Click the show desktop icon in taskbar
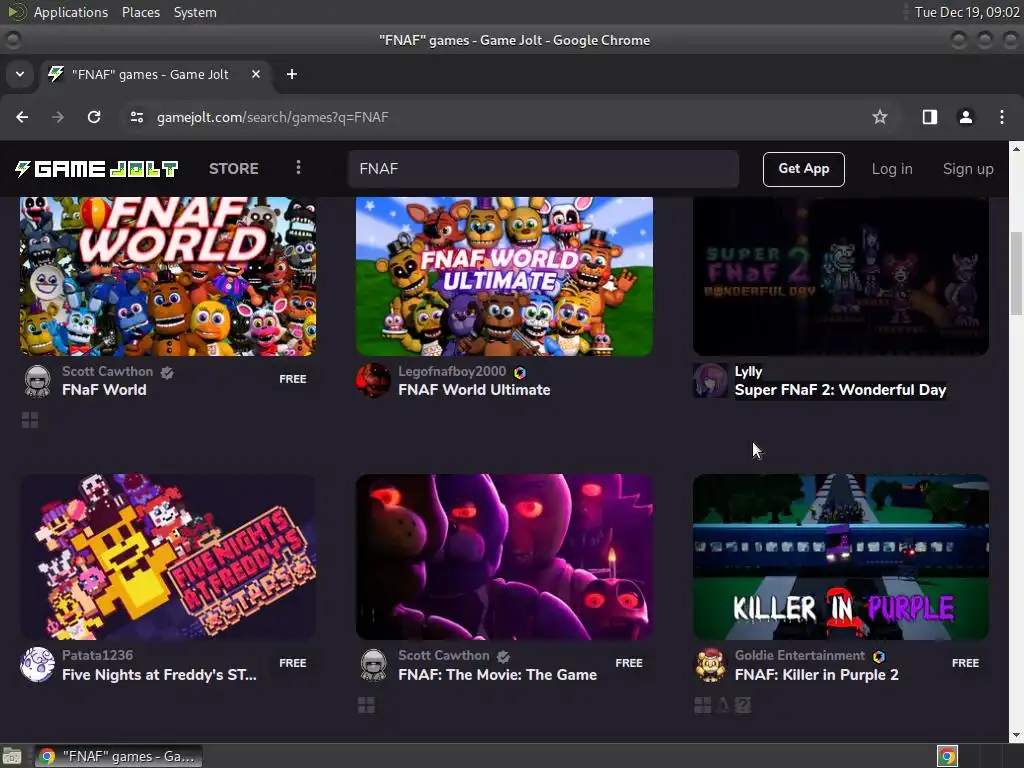 pos(12,756)
